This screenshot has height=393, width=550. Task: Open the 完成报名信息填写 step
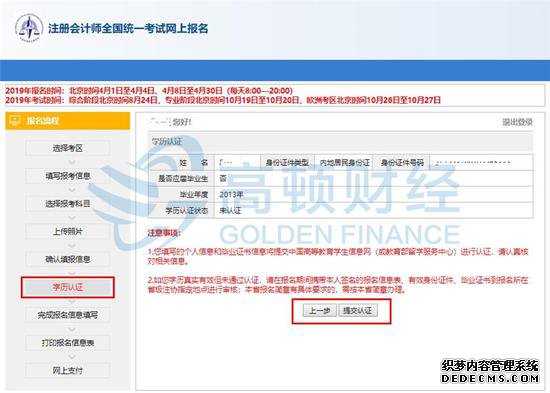[68, 315]
